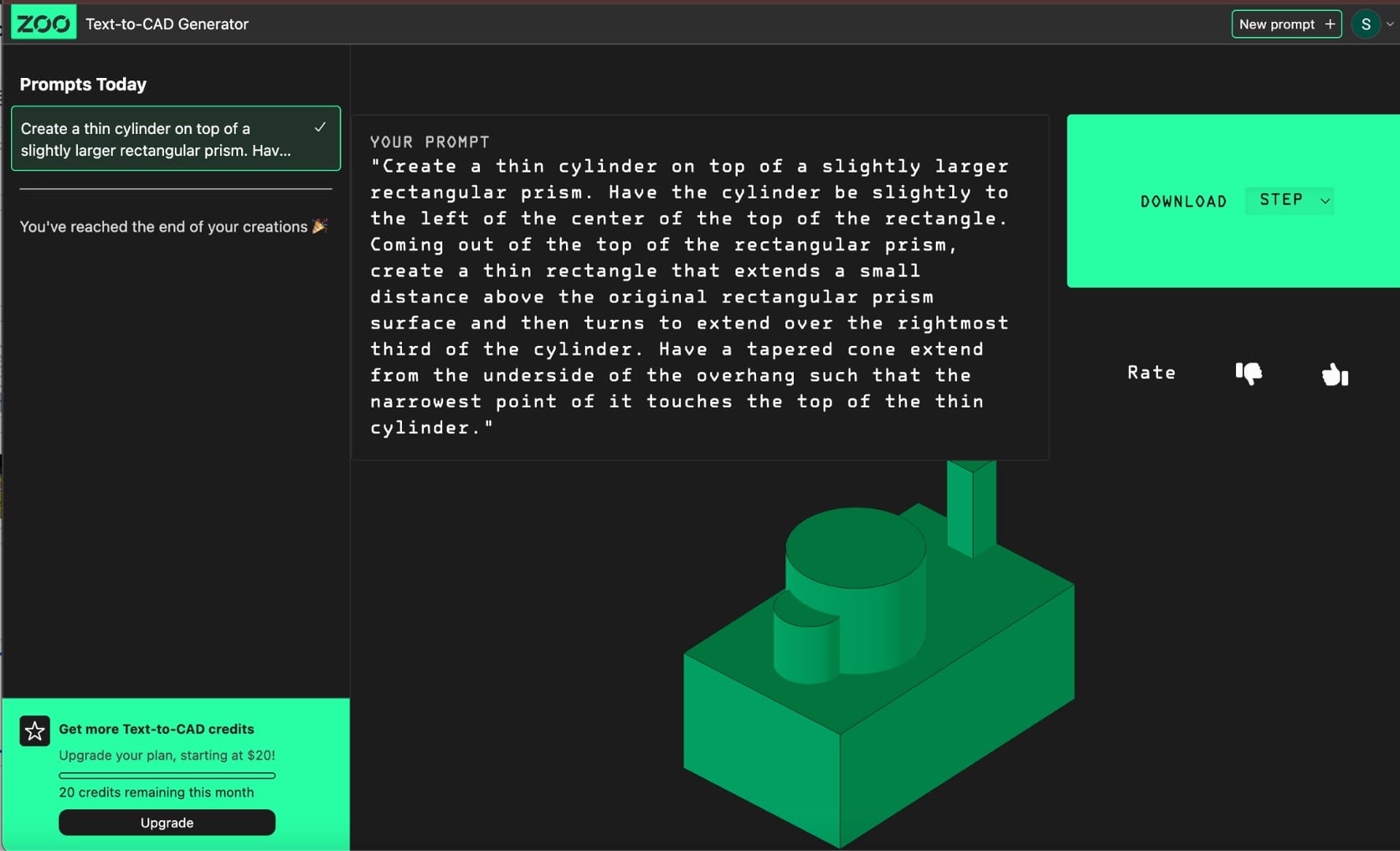The image size is (1400, 851).
Task: Click the party popper emoji
Action: coord(320,226)
